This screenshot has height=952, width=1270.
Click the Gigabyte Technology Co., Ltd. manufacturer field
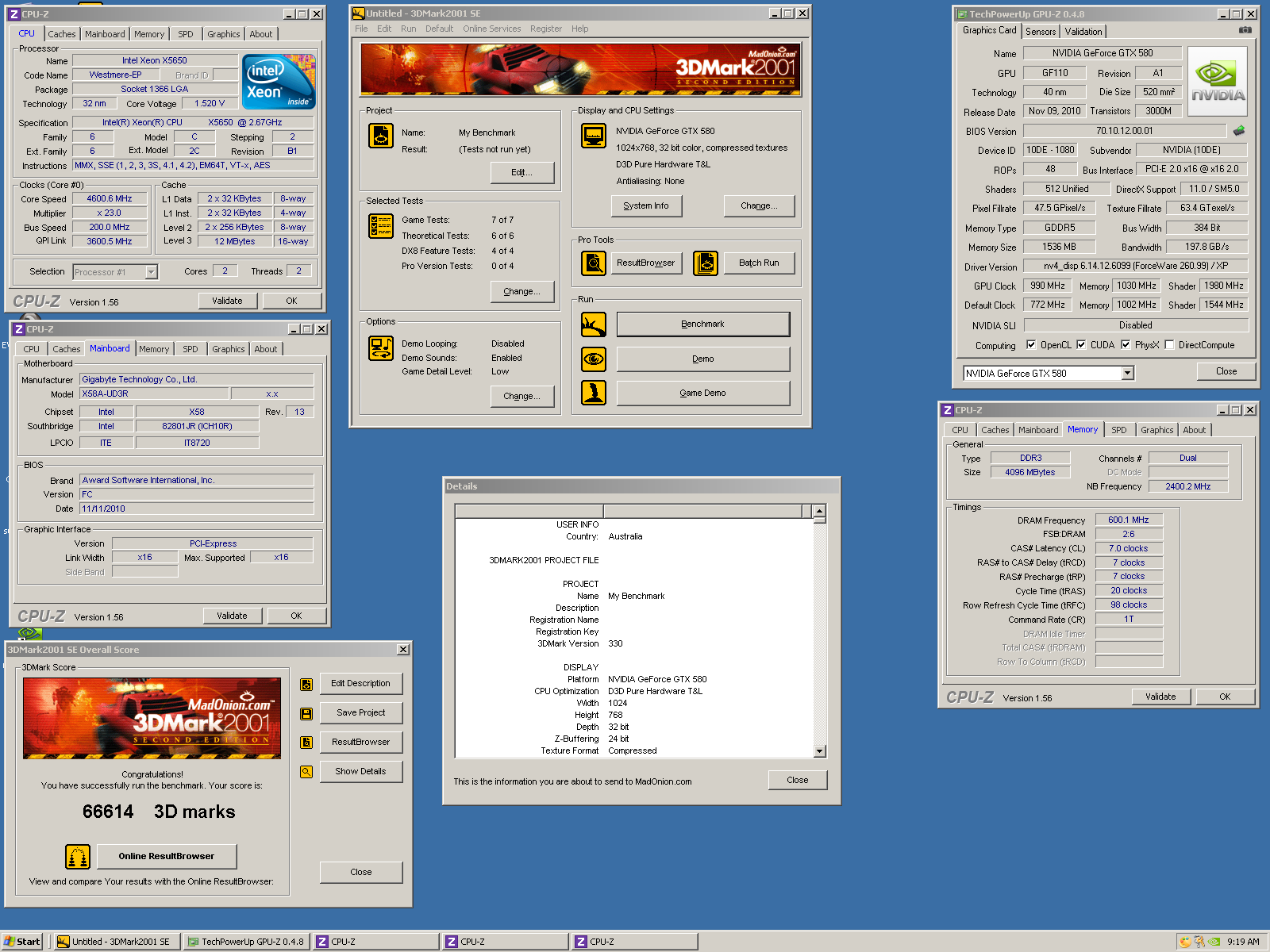[x=196, y=379]
